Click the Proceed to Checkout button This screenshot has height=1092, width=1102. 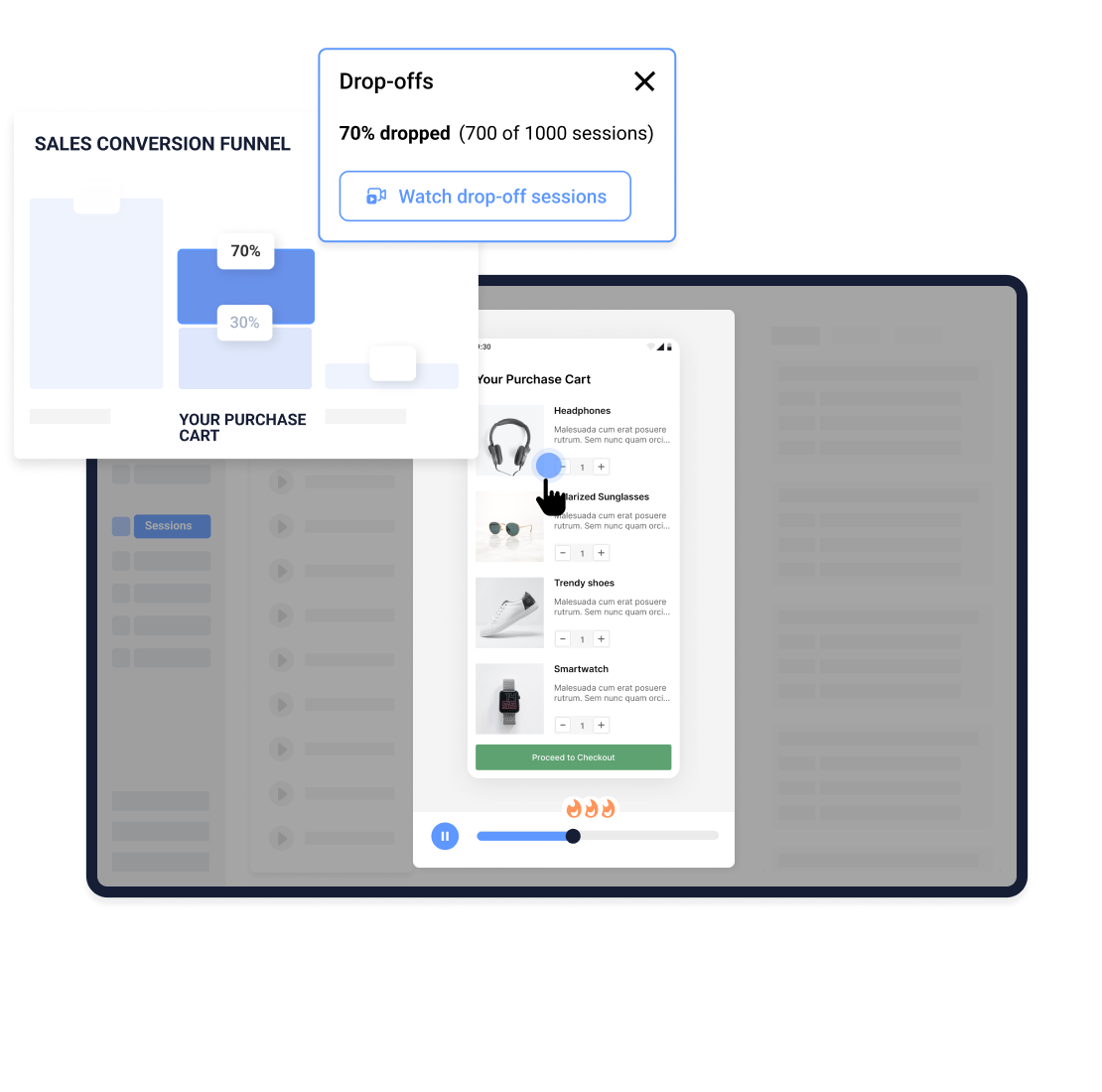click(573, 756)
